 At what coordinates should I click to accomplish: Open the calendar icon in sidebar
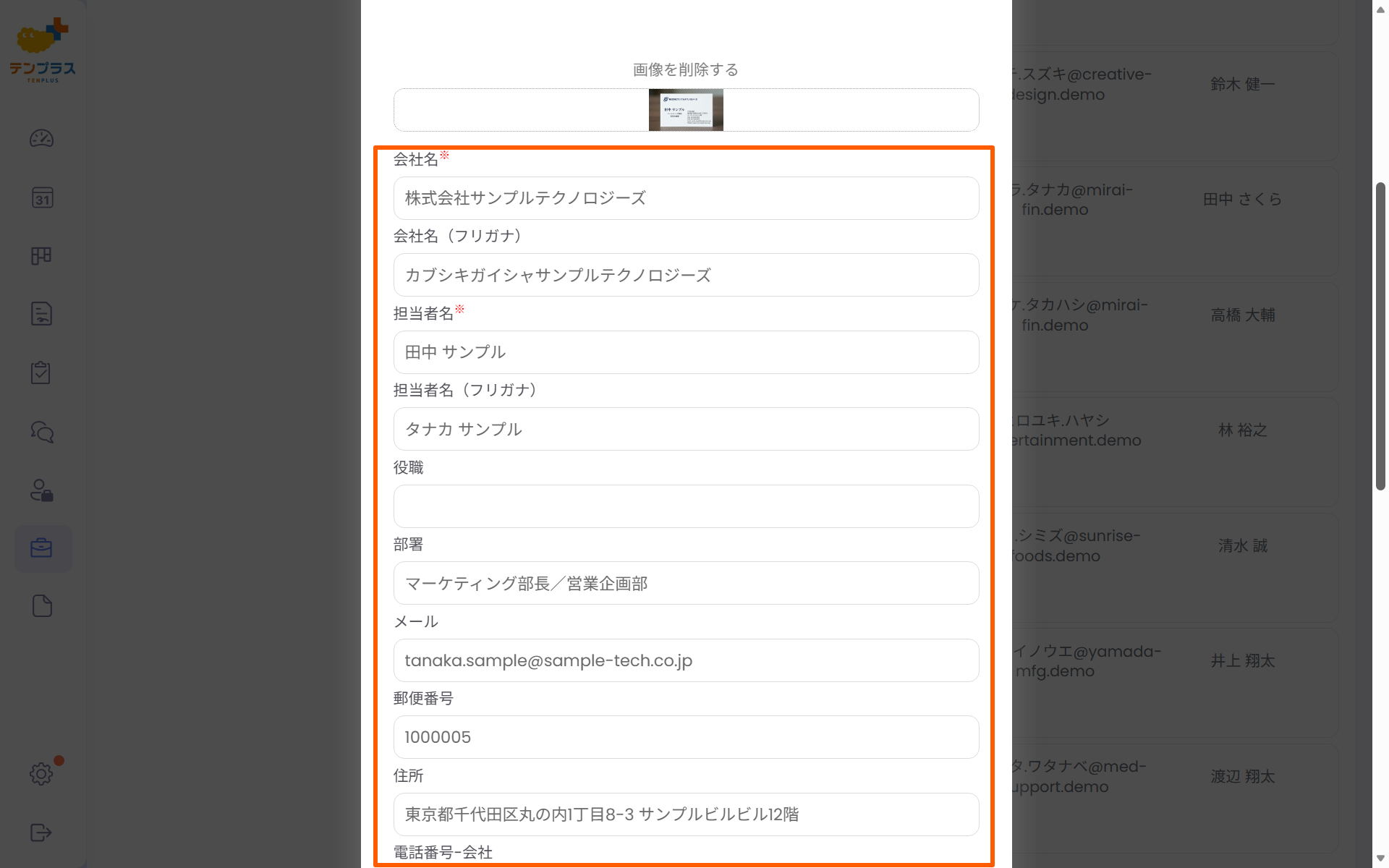[x=42, y=197]
